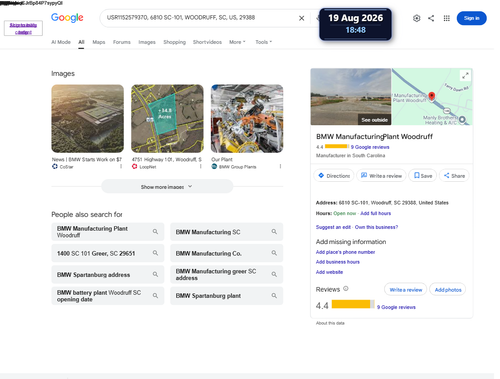This screenshot has width=500, height=379.
Task: Click the Add photos button
Action: [448, 289]
